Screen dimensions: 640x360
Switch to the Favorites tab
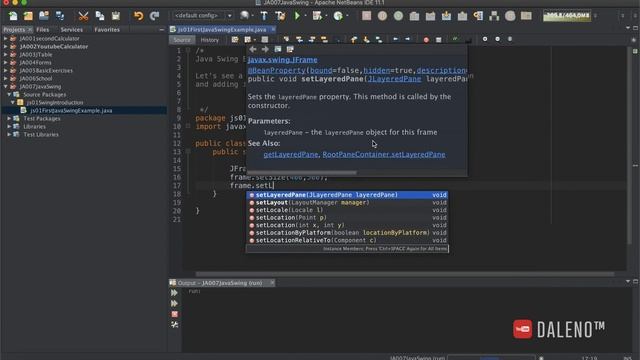[x=107, y=30]
